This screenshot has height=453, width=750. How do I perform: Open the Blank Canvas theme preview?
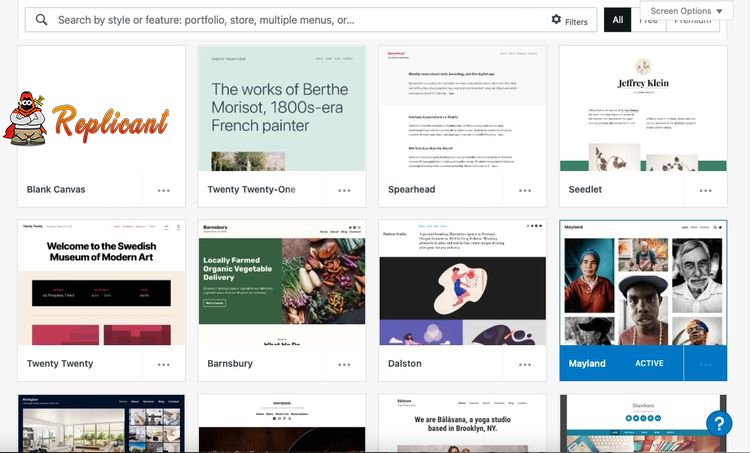click(x=101, y=109)
